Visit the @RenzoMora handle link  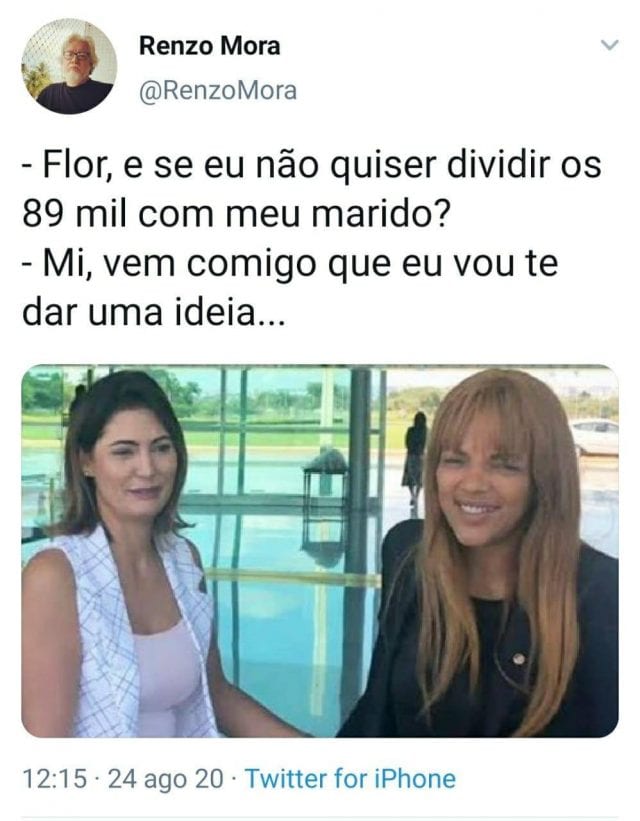[x=218, y=91]
